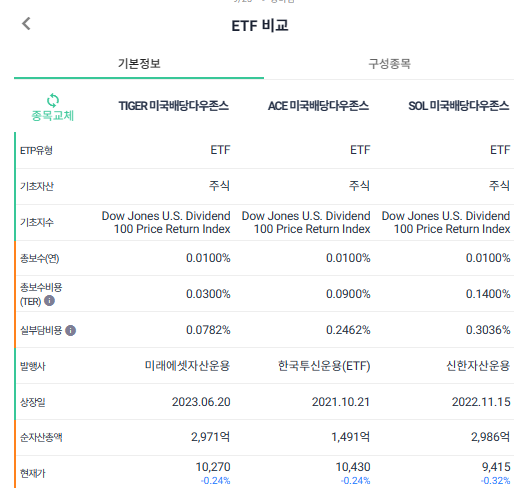Select the 기초자산 row label
The height and width of the screenshot is (488, 523).
point(37,186)
